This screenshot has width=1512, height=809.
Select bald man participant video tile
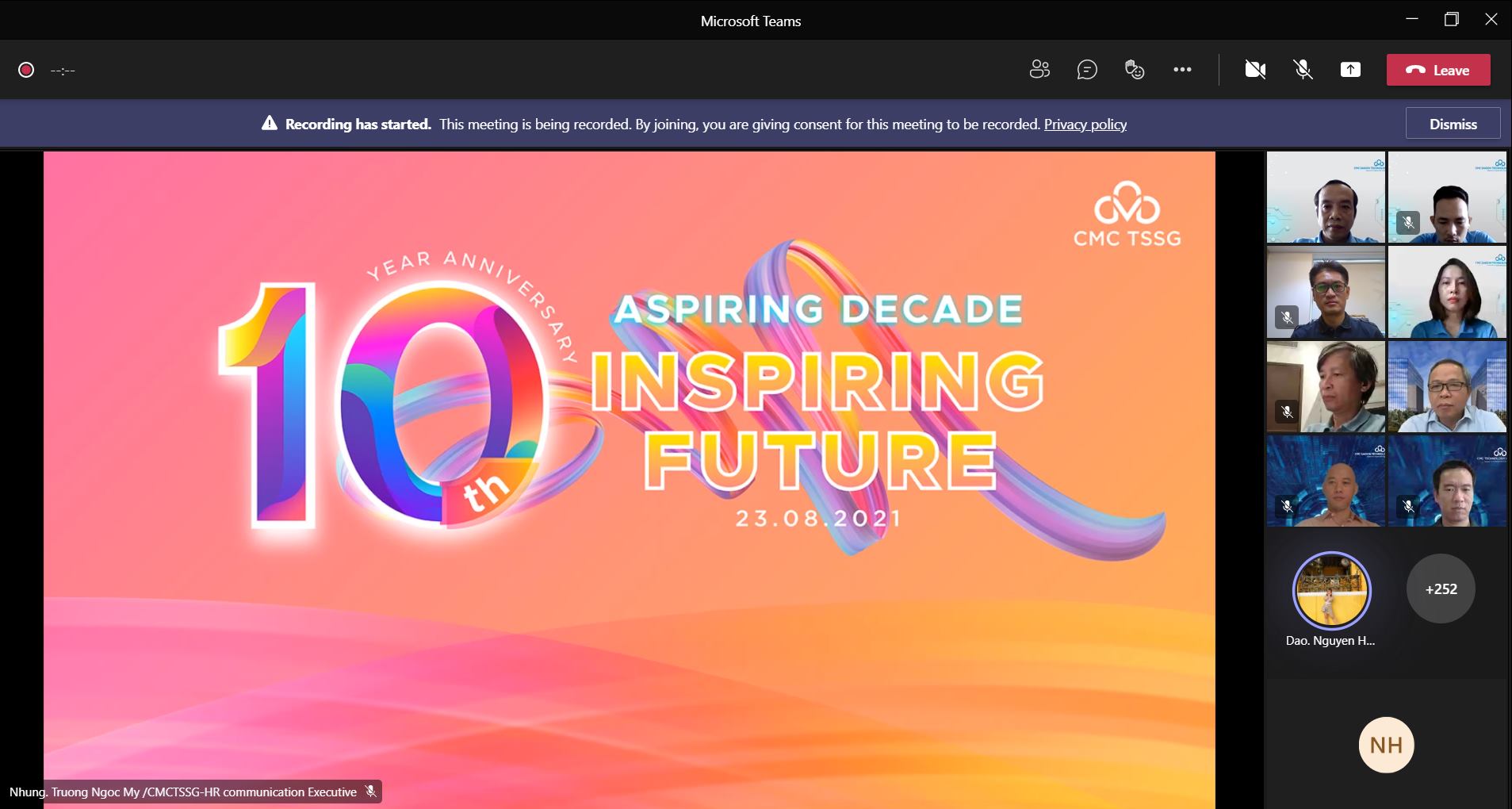(1326, 481)
